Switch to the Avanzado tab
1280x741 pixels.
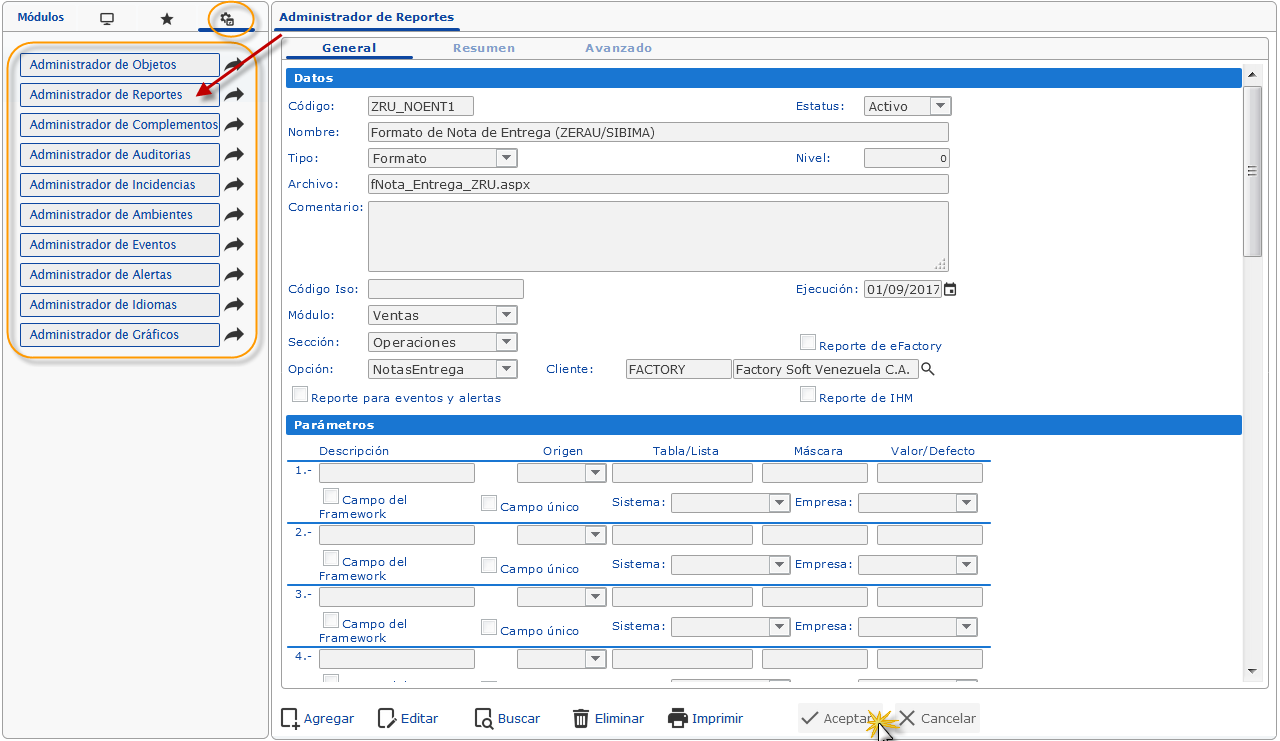tap(618, 48)
